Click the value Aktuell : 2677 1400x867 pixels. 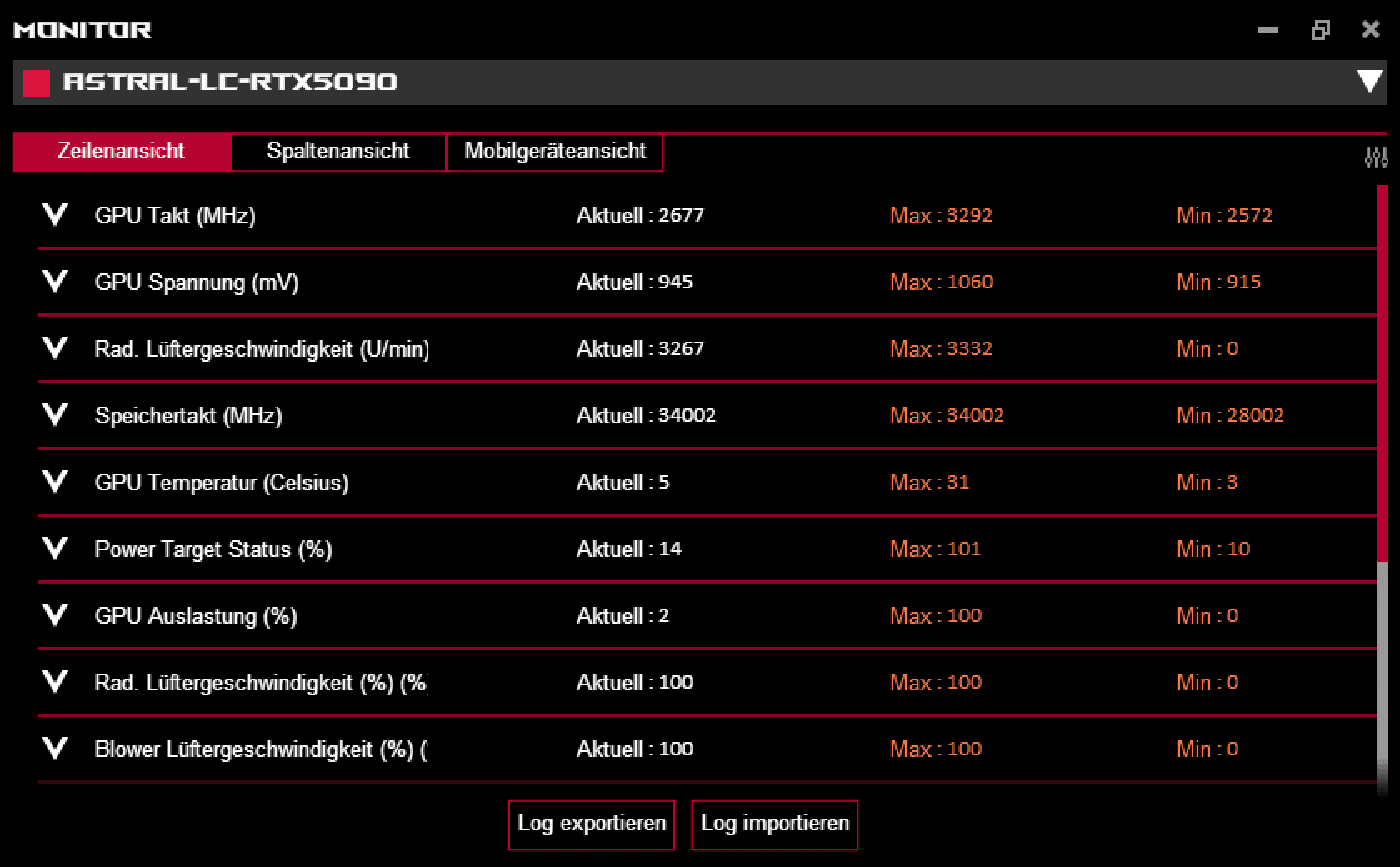click(x=640, y=216)
